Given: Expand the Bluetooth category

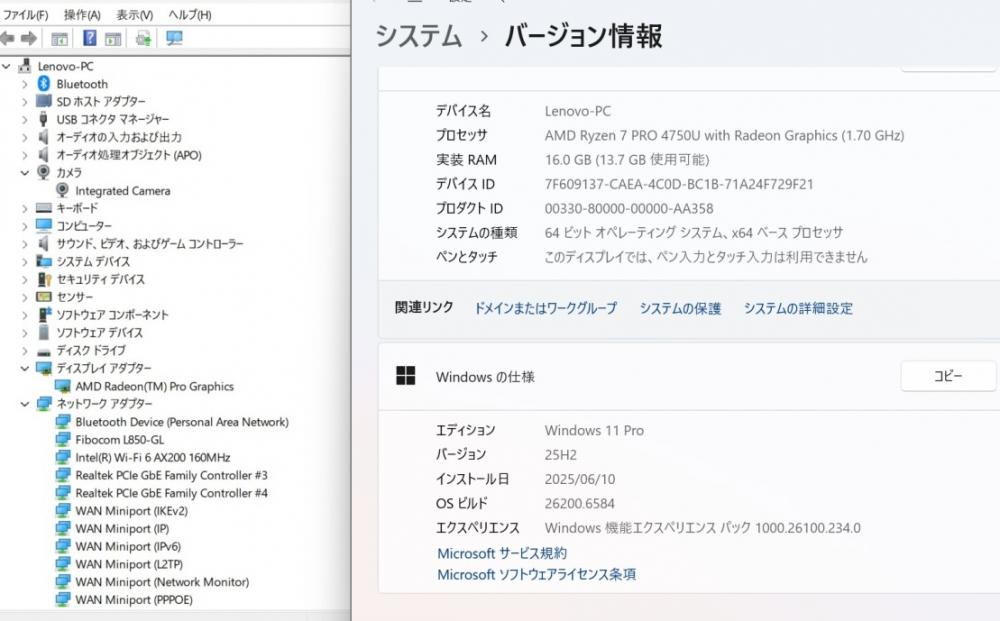Looking at the screenshot, I should pos(25,84).
